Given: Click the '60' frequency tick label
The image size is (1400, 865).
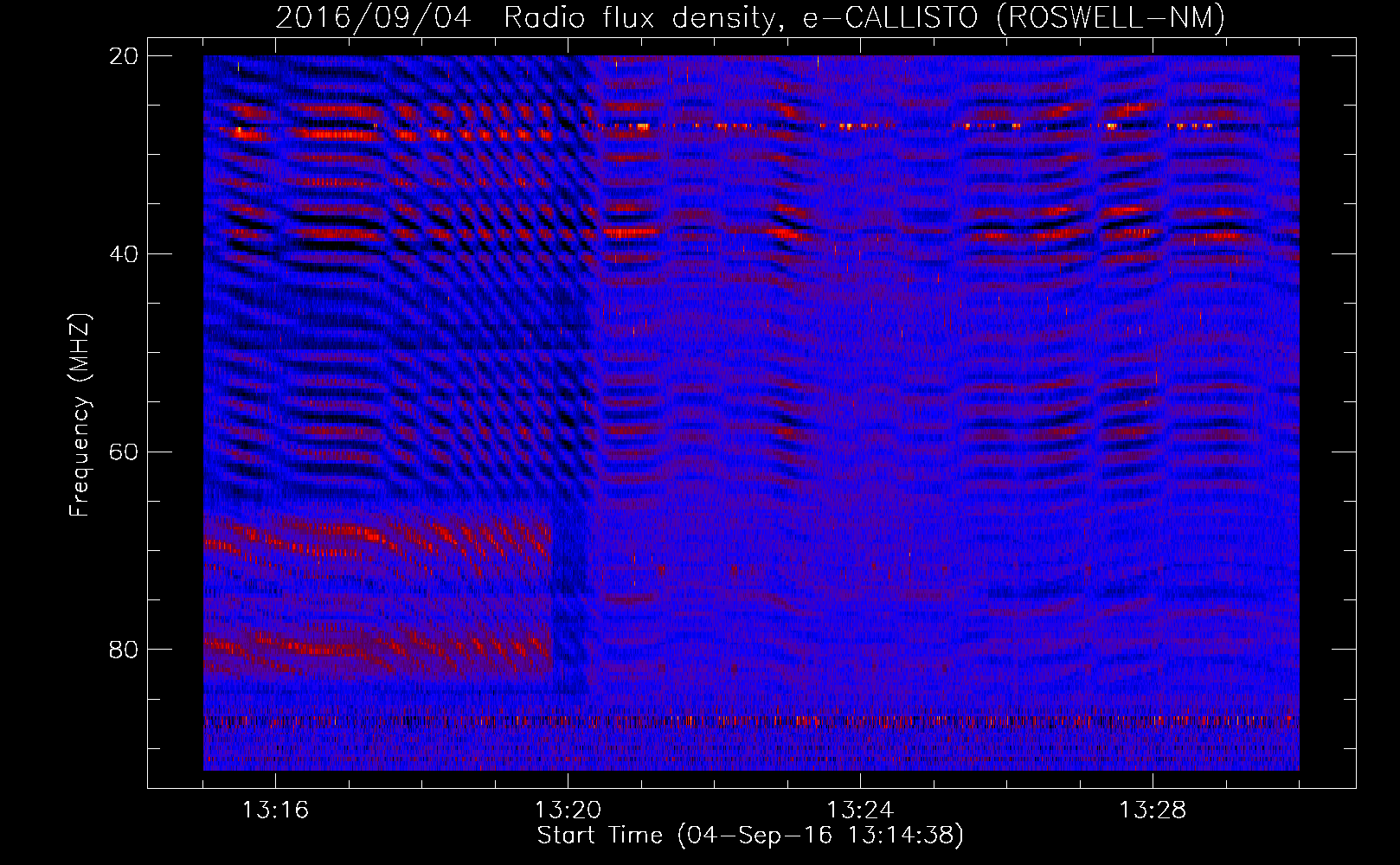Looking at the screenshot, I should tap(124, 452).
